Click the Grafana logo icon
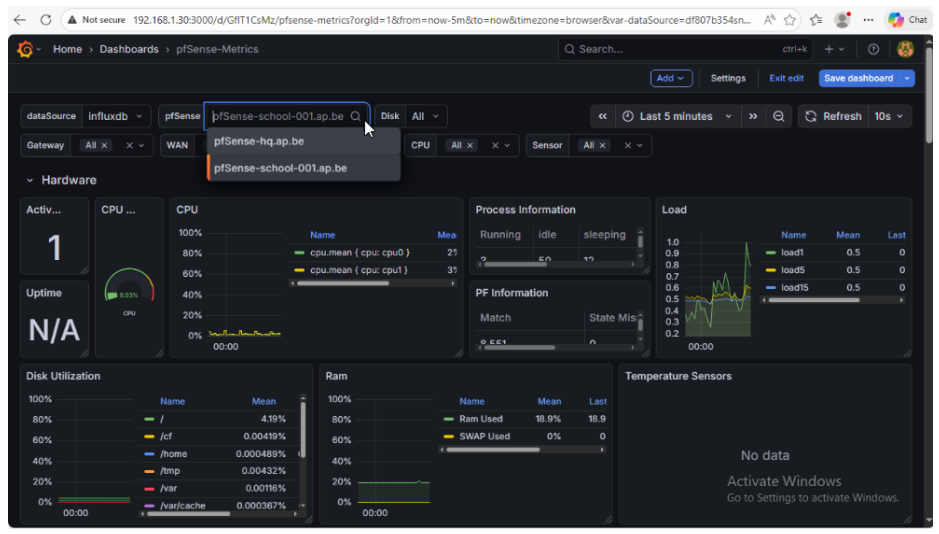This screenshot has height=534, width=939. 25,49
